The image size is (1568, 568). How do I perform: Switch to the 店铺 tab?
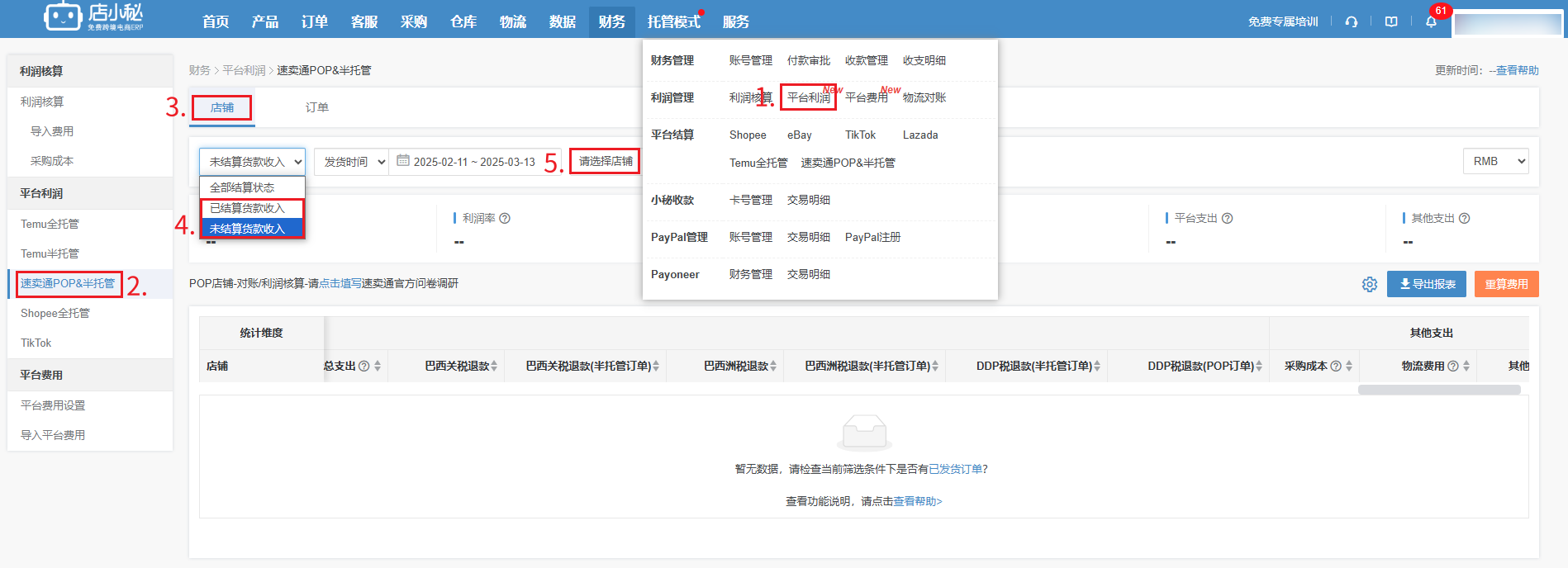(222, 107)
